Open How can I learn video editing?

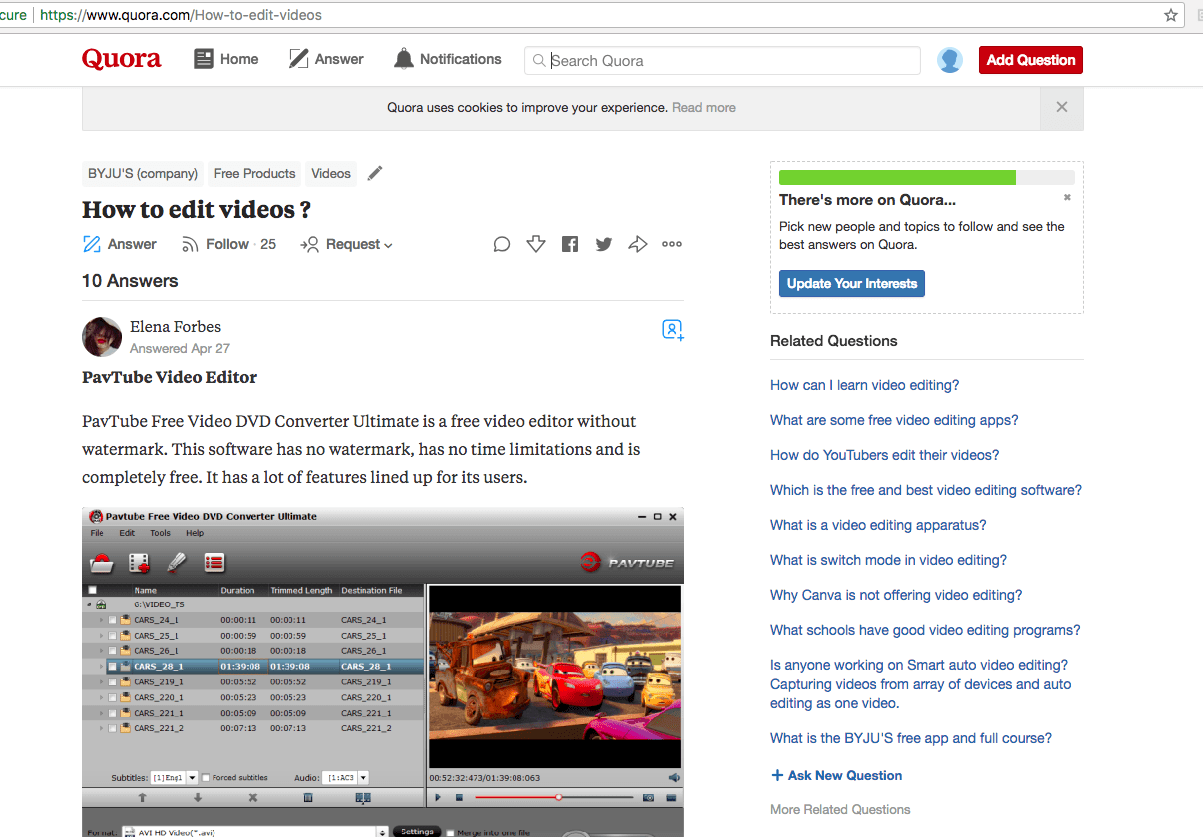pos(865,385)
